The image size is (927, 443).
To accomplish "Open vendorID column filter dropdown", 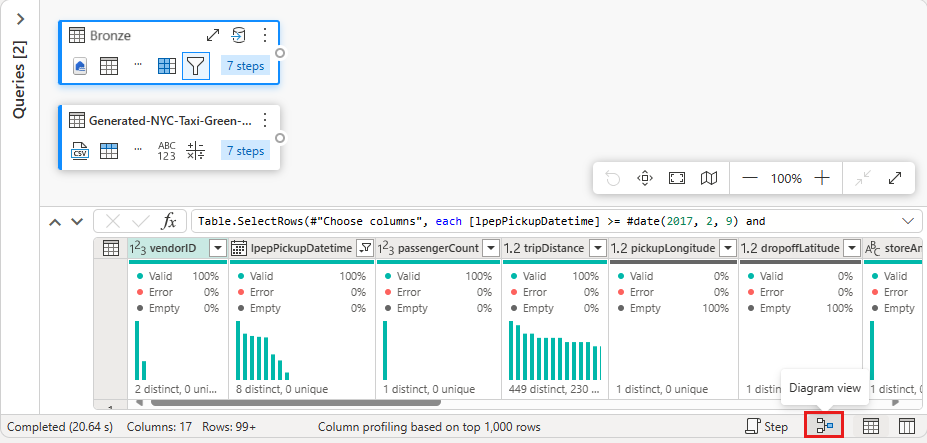I will [x=218, y=248].
